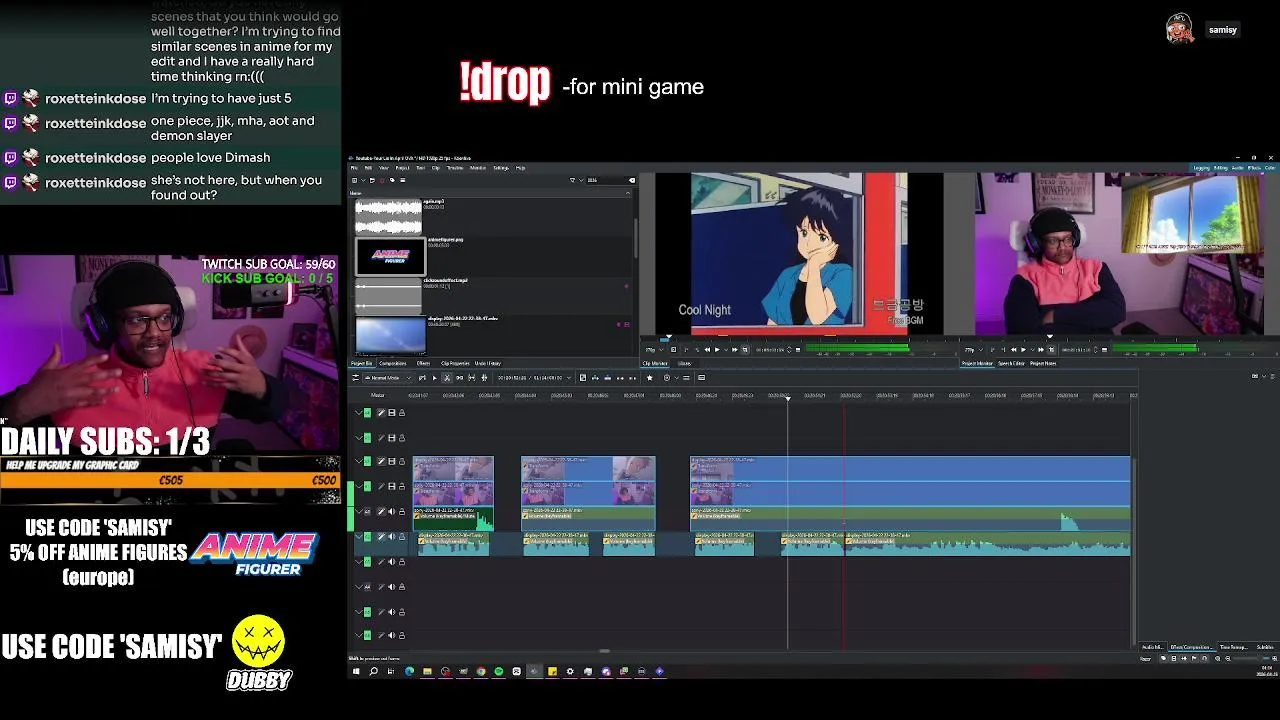Switch to the Library tab
Viewport: 1280px width, 720px height.
[x=685, y=363]
